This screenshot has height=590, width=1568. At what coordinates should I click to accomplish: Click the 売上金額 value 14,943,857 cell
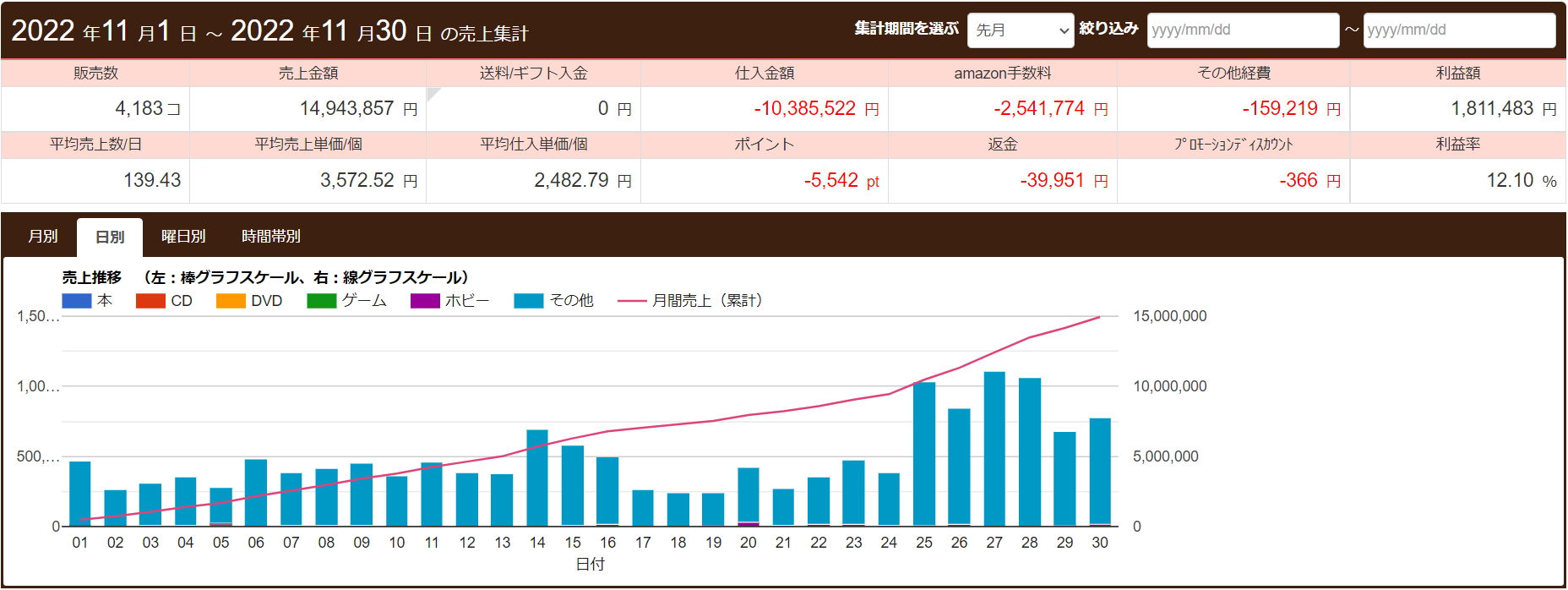[308, 109]
